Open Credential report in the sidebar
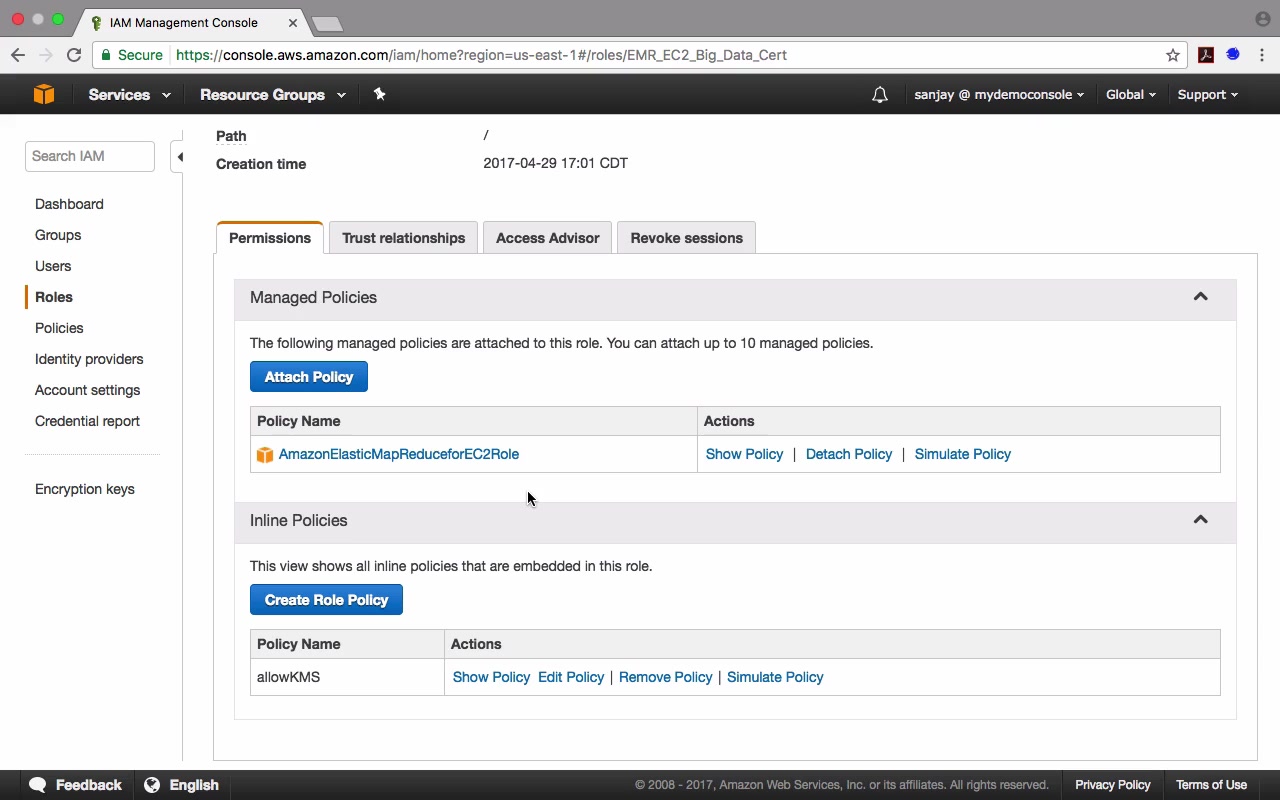Viewport: 1280px width, 800px height. coord(87,421)
